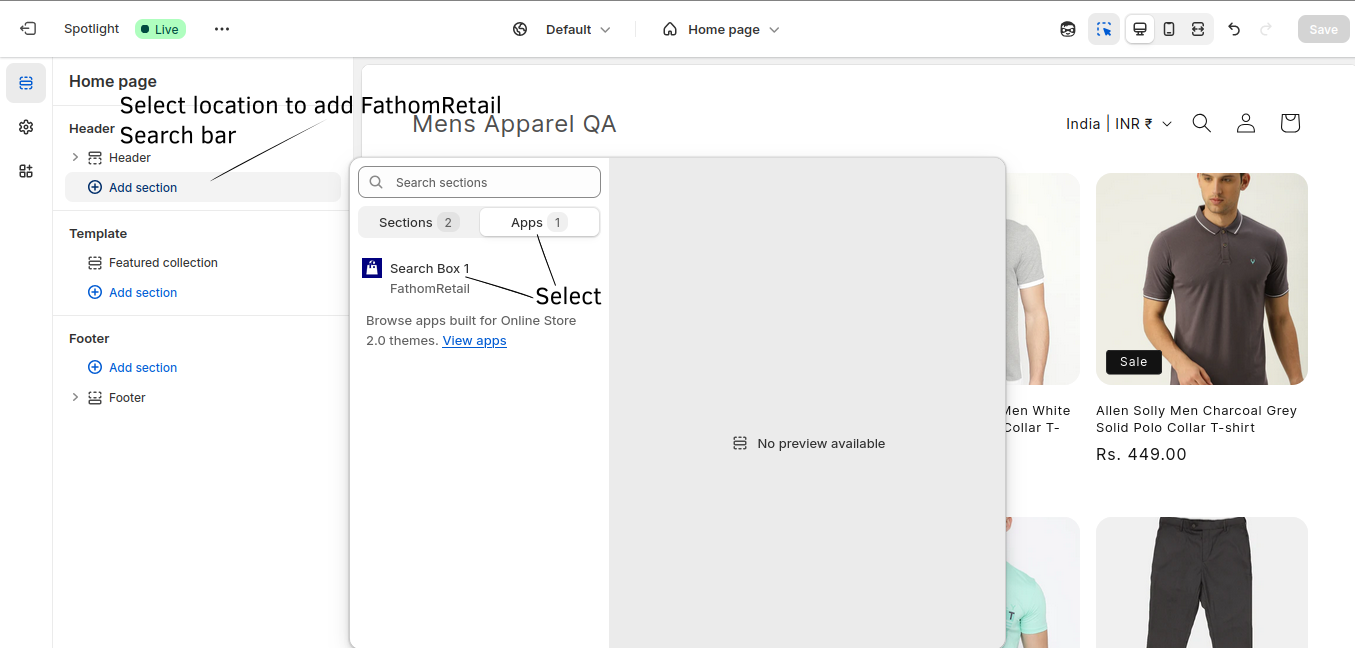Expand the Footer tree item
Viewport: 1355px width, 648px height.
pyautogui.click(x=75, y=397)
